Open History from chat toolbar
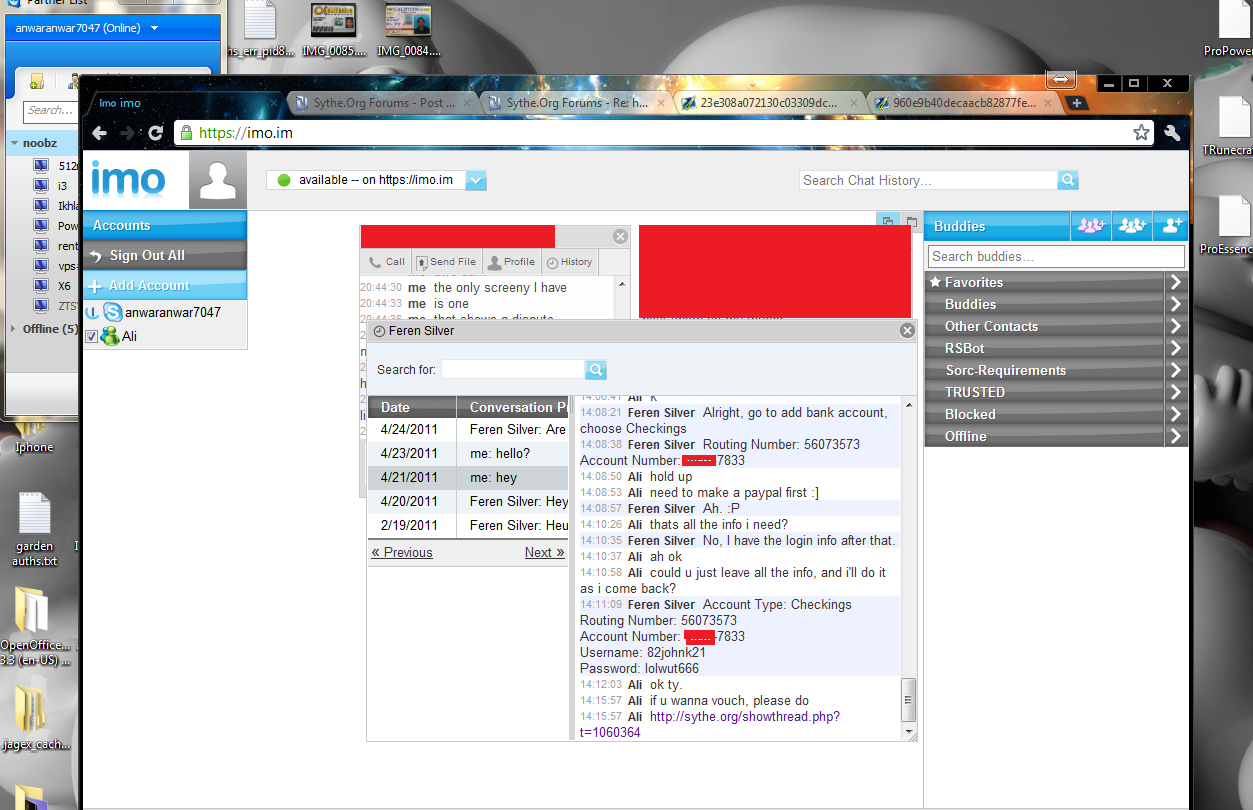The image size is (1253, 810). click(569, 262)
